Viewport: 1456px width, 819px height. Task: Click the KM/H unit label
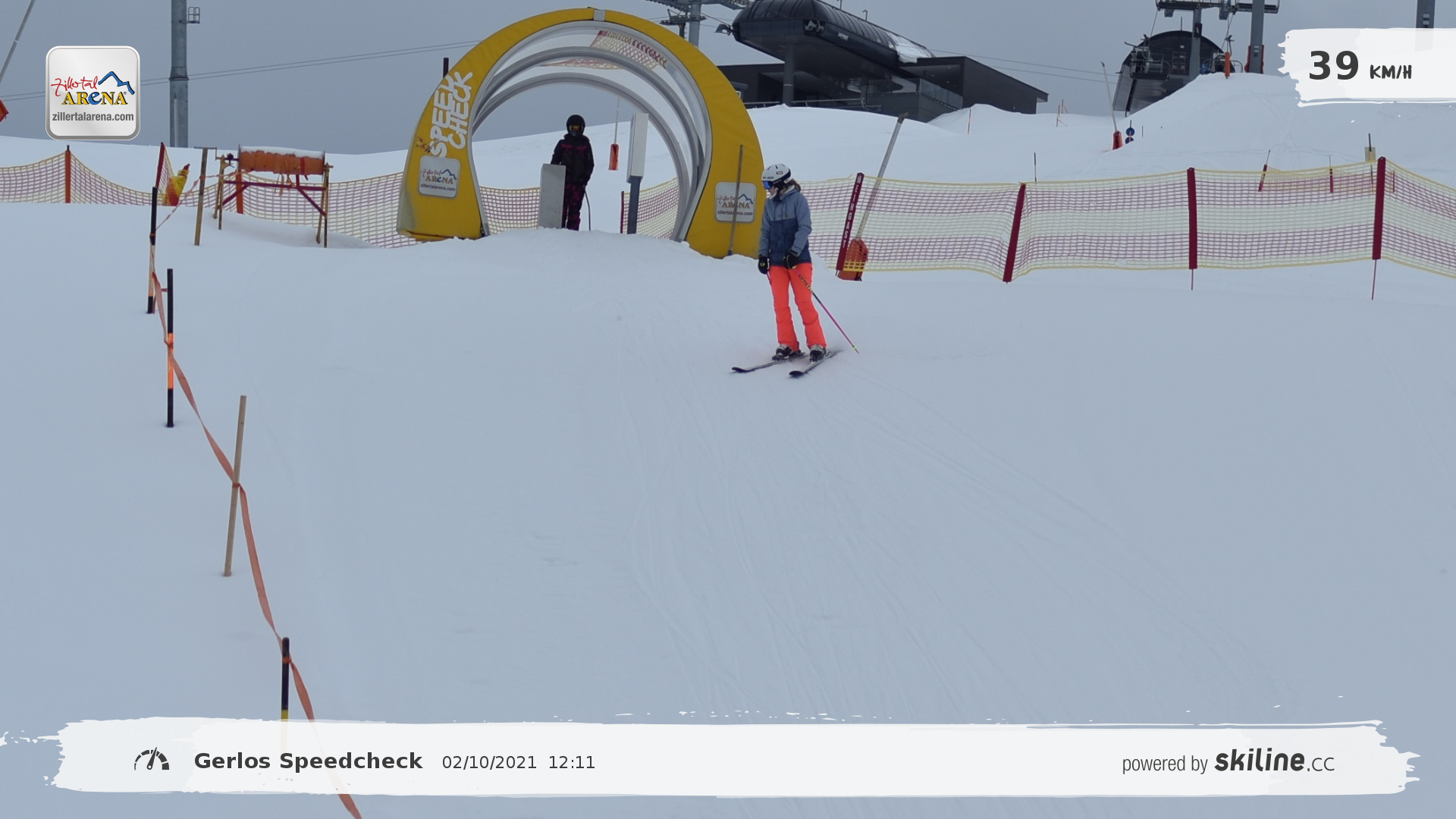click(1390, 73)
